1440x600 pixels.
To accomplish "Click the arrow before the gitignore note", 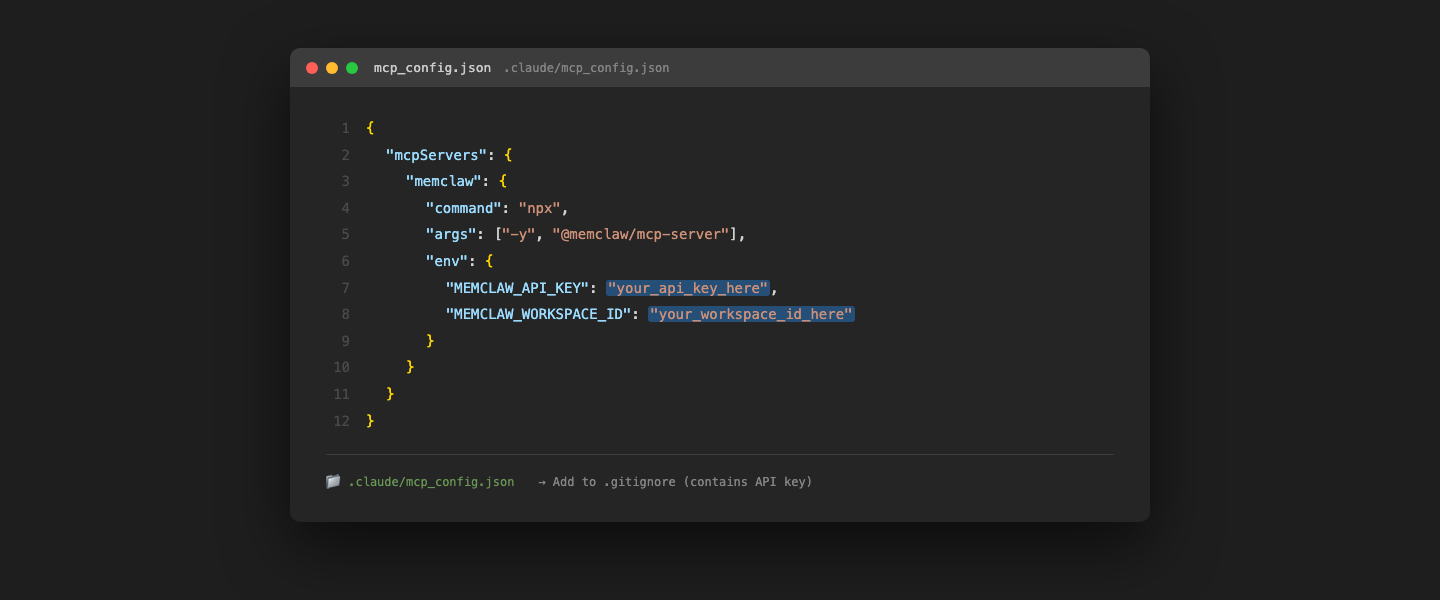I will click(541, 481).
